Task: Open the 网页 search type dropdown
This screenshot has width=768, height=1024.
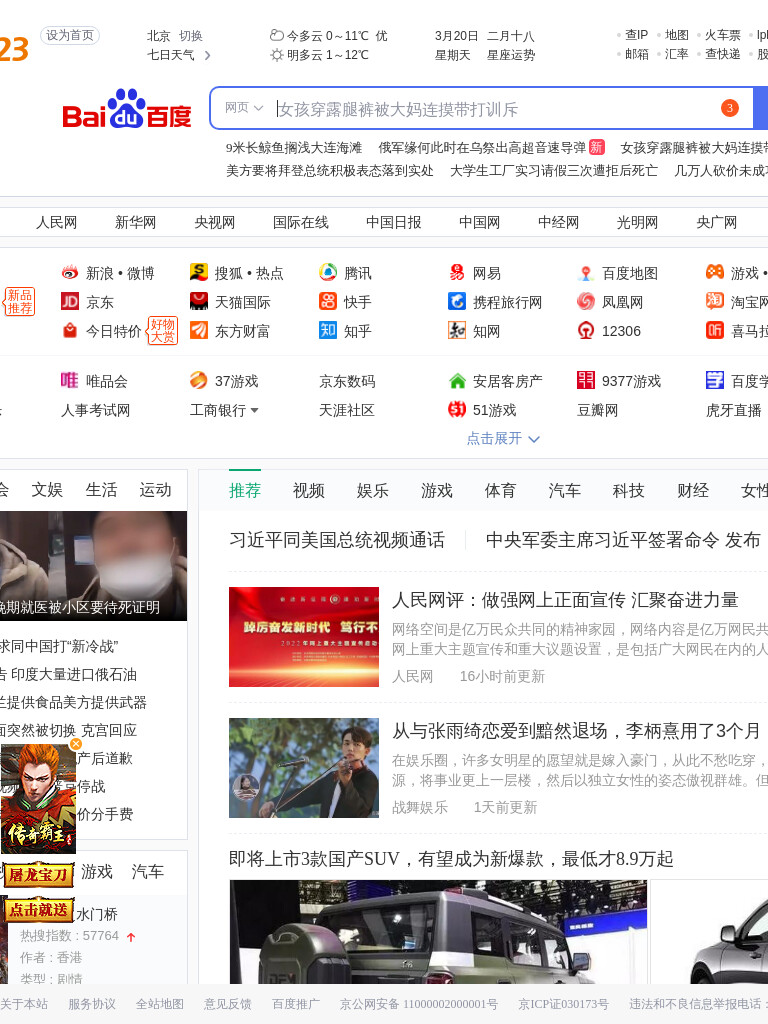Action: click(x=244, y=108)
